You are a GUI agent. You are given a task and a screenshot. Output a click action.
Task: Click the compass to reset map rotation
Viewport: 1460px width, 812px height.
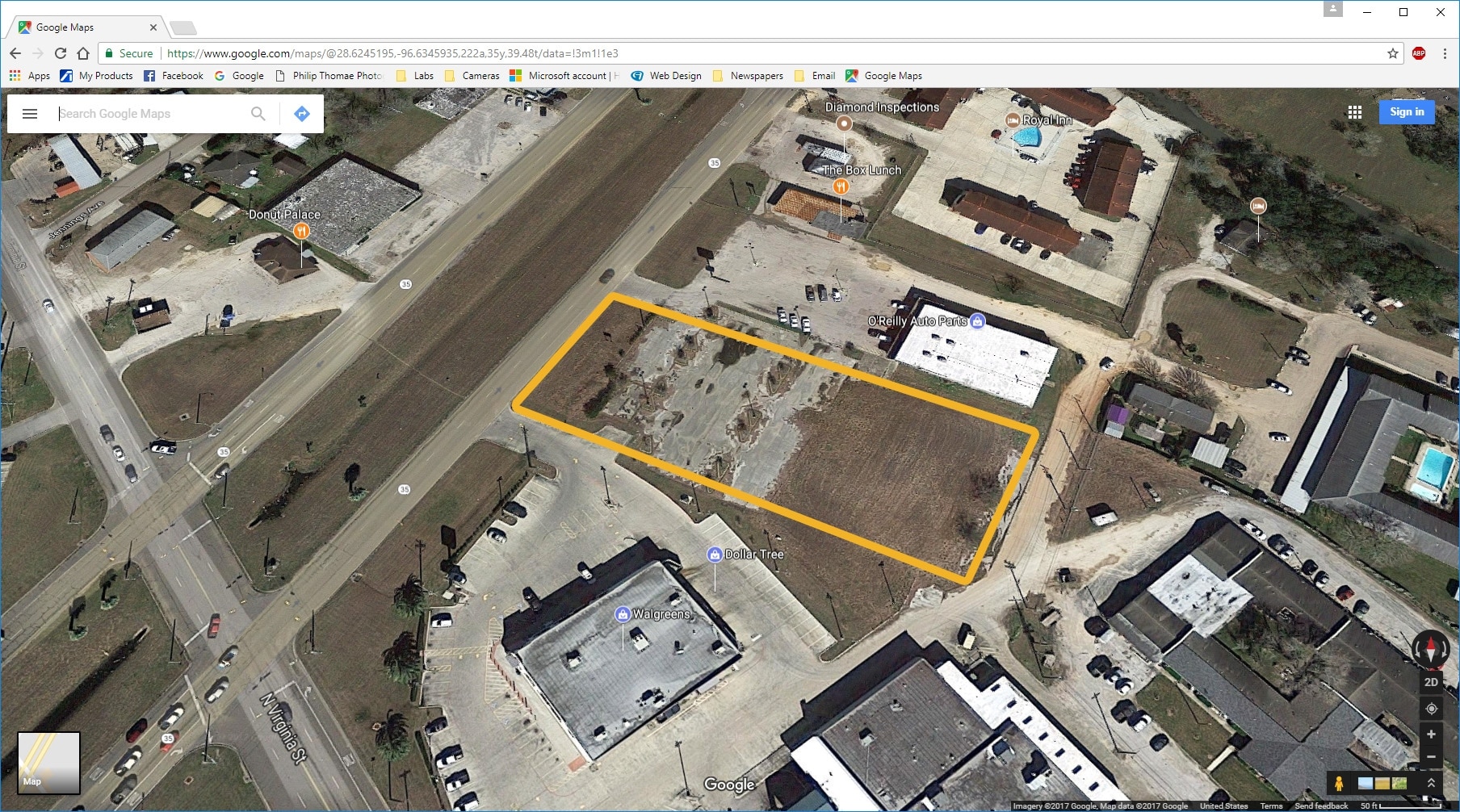1431,647
